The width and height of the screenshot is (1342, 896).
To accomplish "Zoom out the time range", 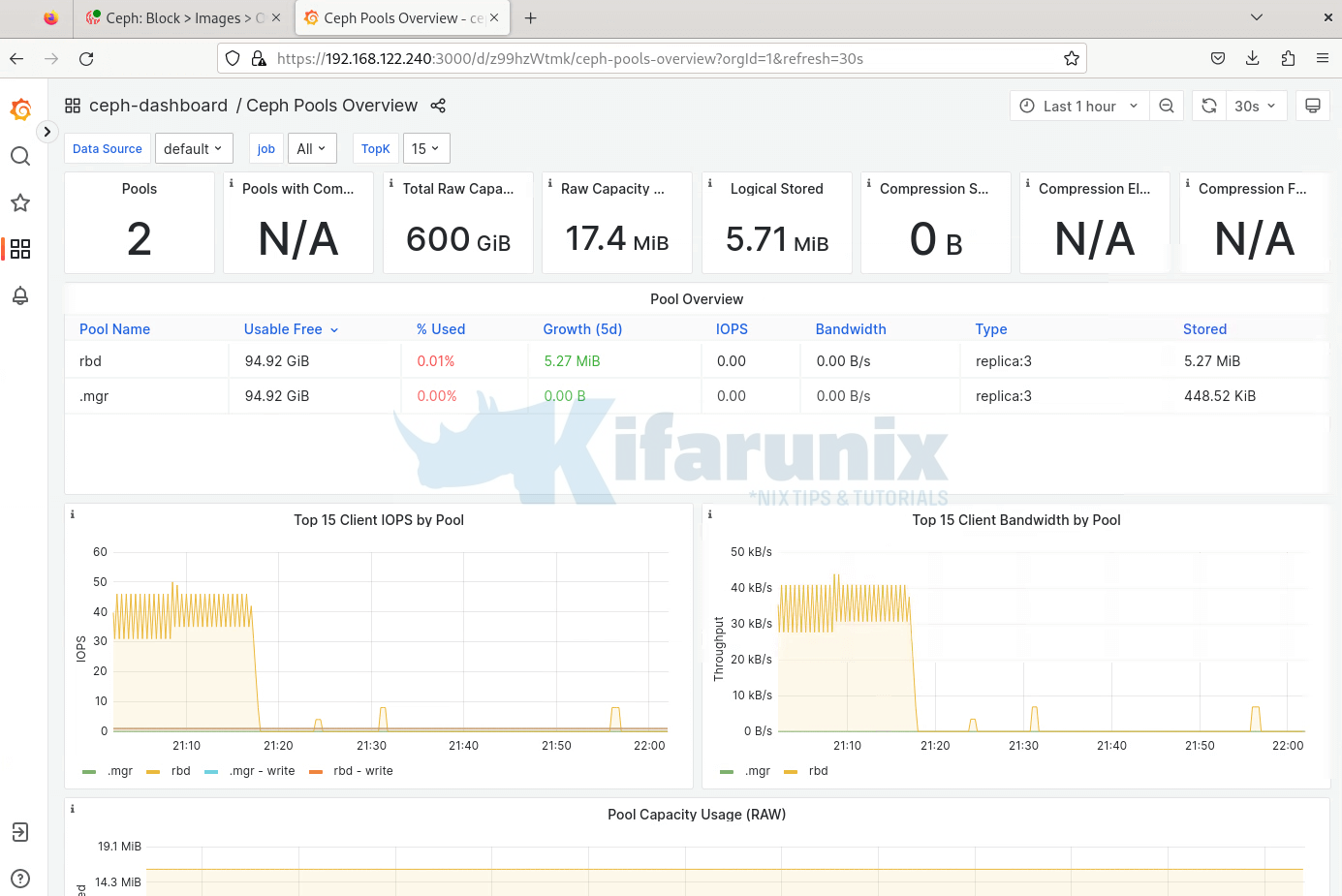I will [x=1167, y=106].
